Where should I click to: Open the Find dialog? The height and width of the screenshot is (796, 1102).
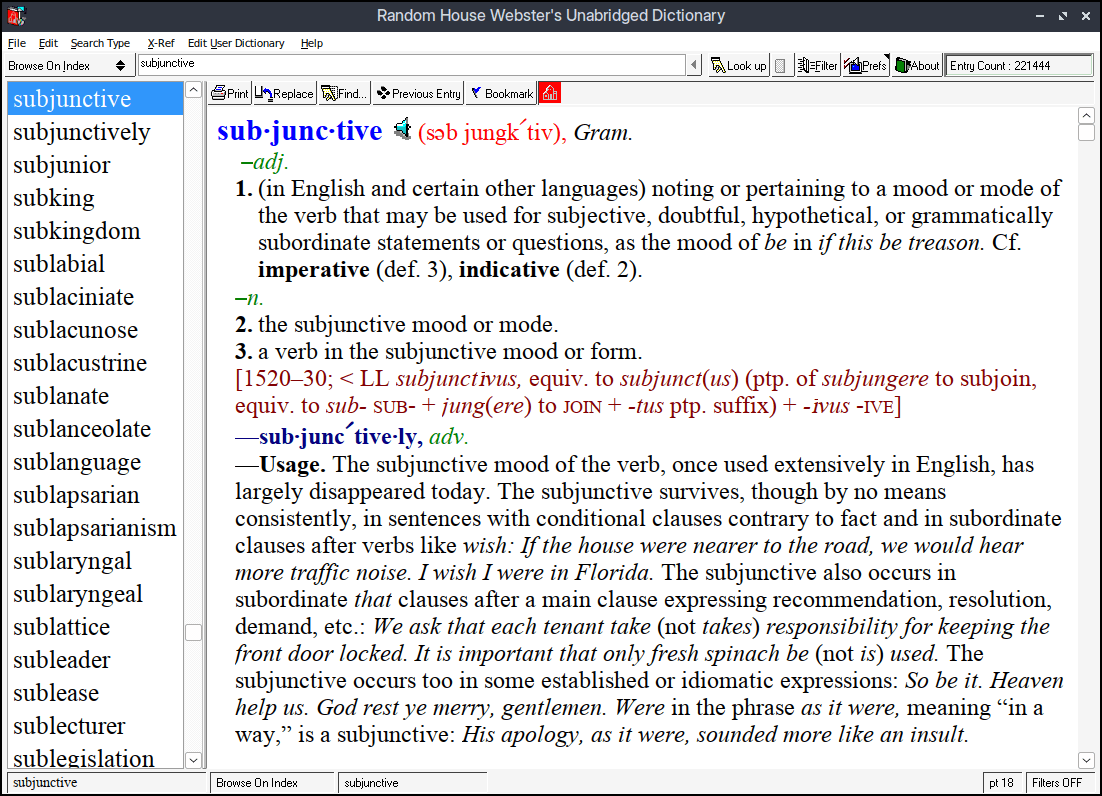point(345,94)
